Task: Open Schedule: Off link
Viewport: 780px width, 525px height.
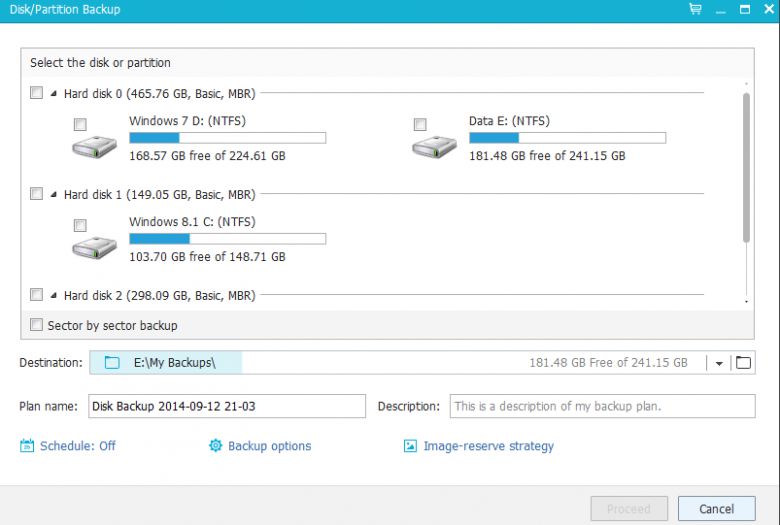Action: [78, 446]
